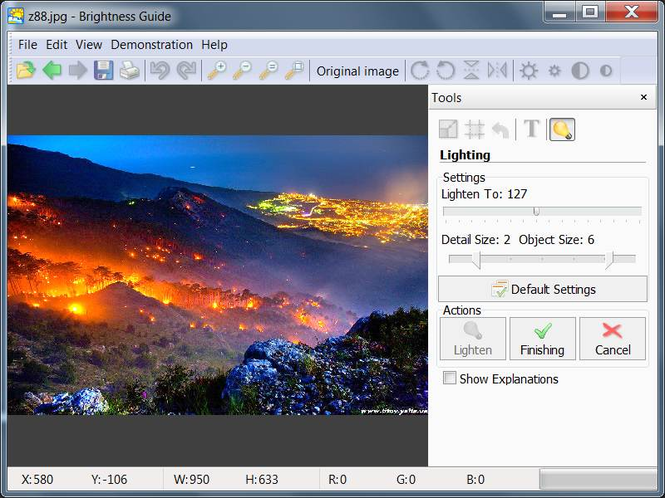The width and height of the screenshot is (665, 498).
Task: Print the image with the printer icon
Action: point(129,70)
